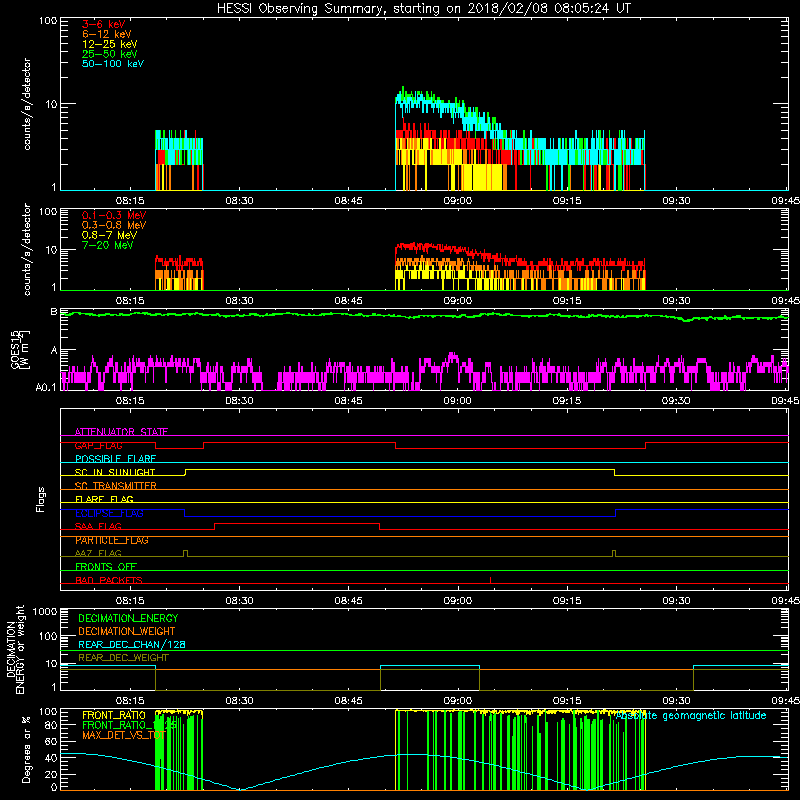
Task: Select the FLARE_FLAG label
Action: (x=104, y=499)
